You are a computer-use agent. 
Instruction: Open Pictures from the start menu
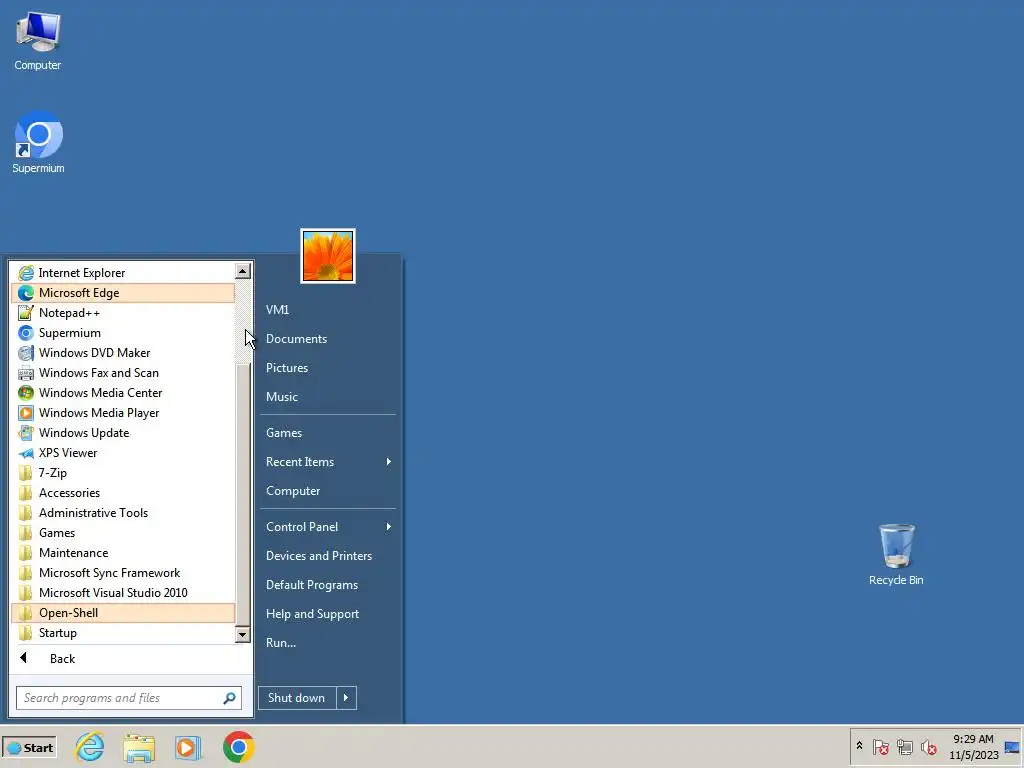point(328,368)
